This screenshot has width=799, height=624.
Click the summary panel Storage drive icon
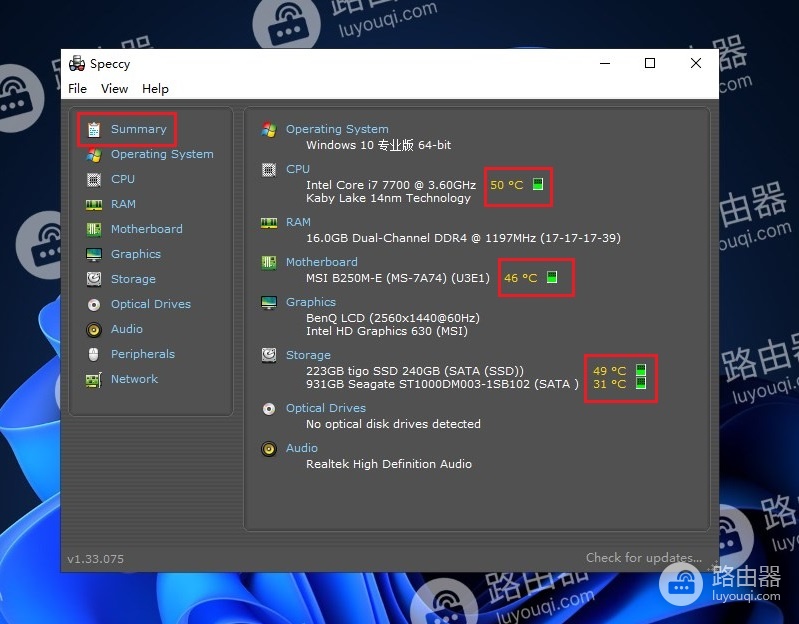pos(269,355)
